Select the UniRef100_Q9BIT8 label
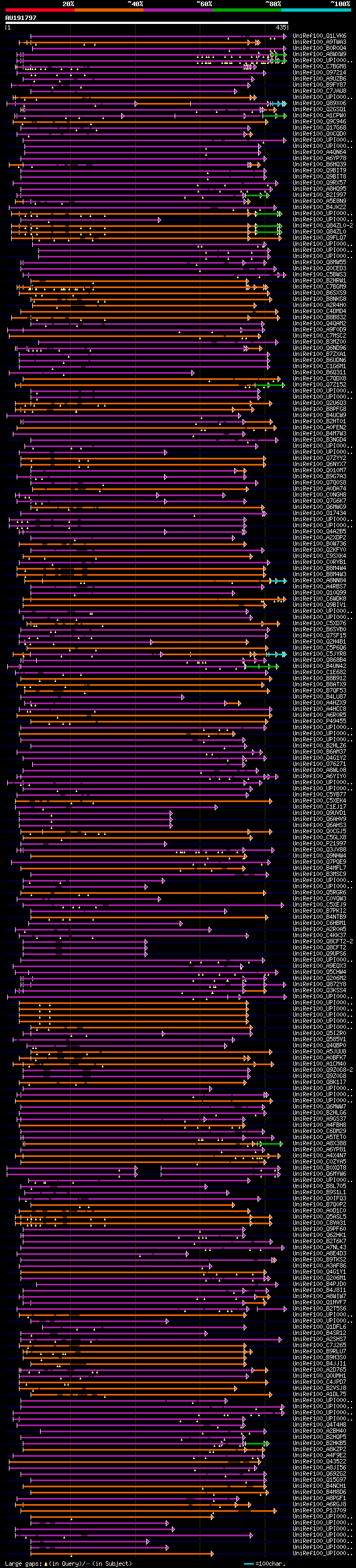This screenshot has height=1568, width=356. click(x=319, y=176)
